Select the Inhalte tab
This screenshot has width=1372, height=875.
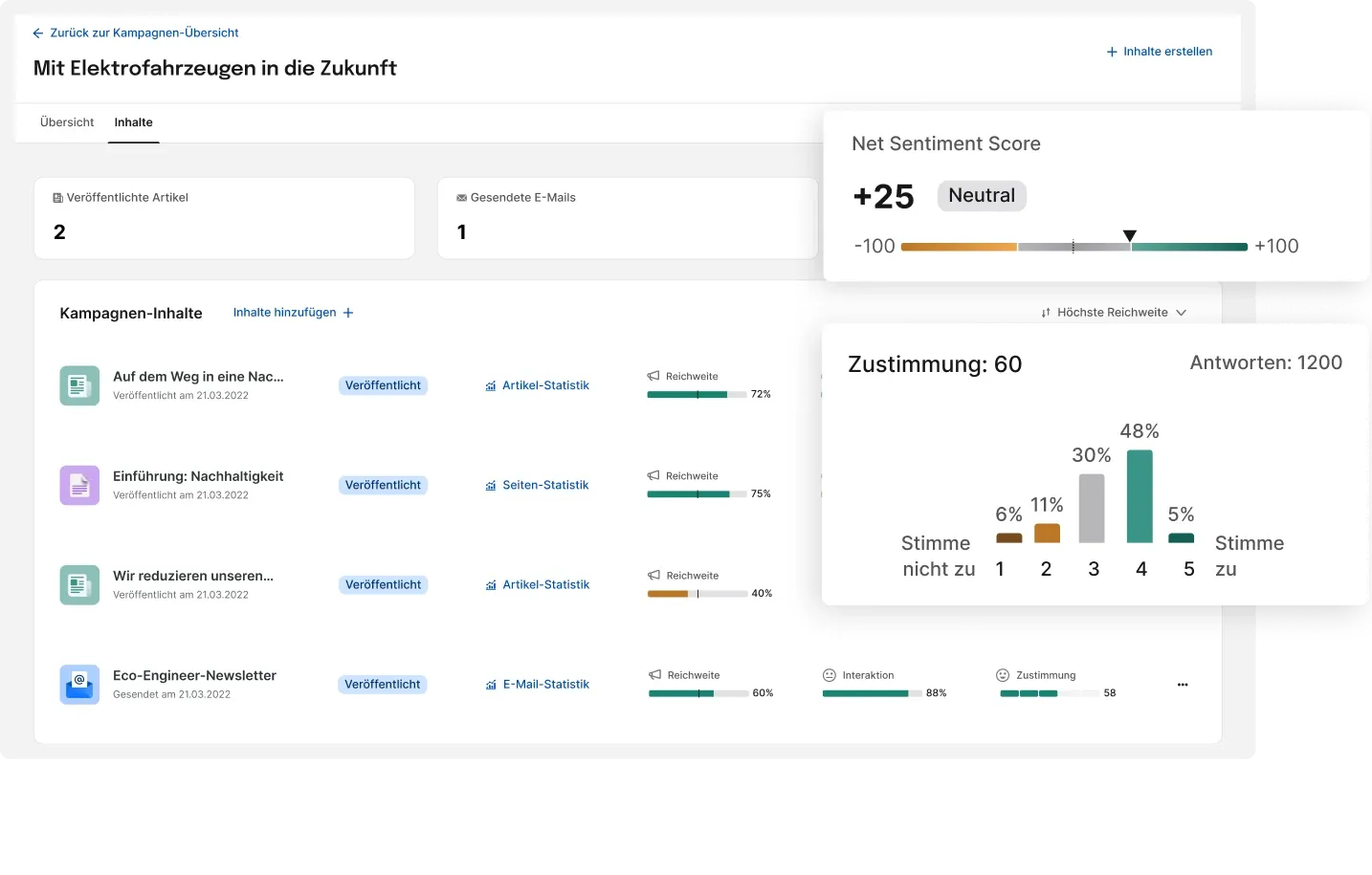[133, 121]
